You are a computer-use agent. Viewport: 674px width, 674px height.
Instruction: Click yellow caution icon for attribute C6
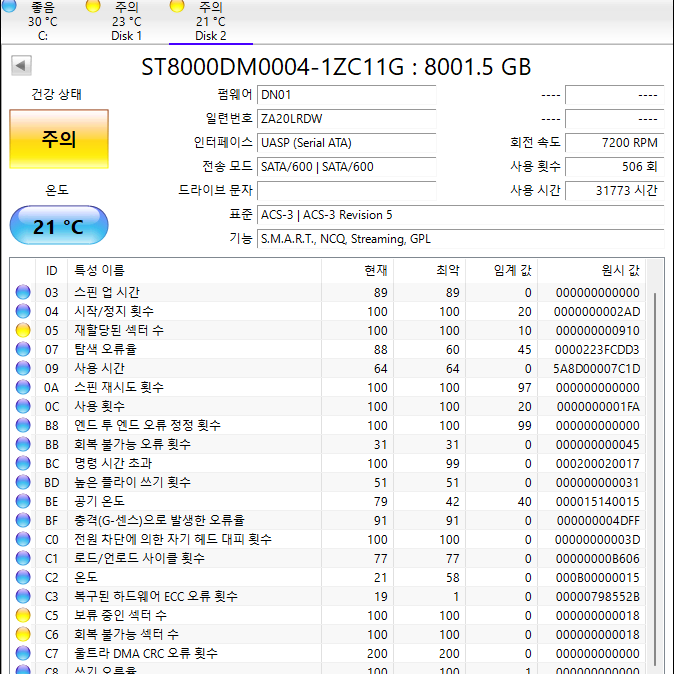point(23,634)
